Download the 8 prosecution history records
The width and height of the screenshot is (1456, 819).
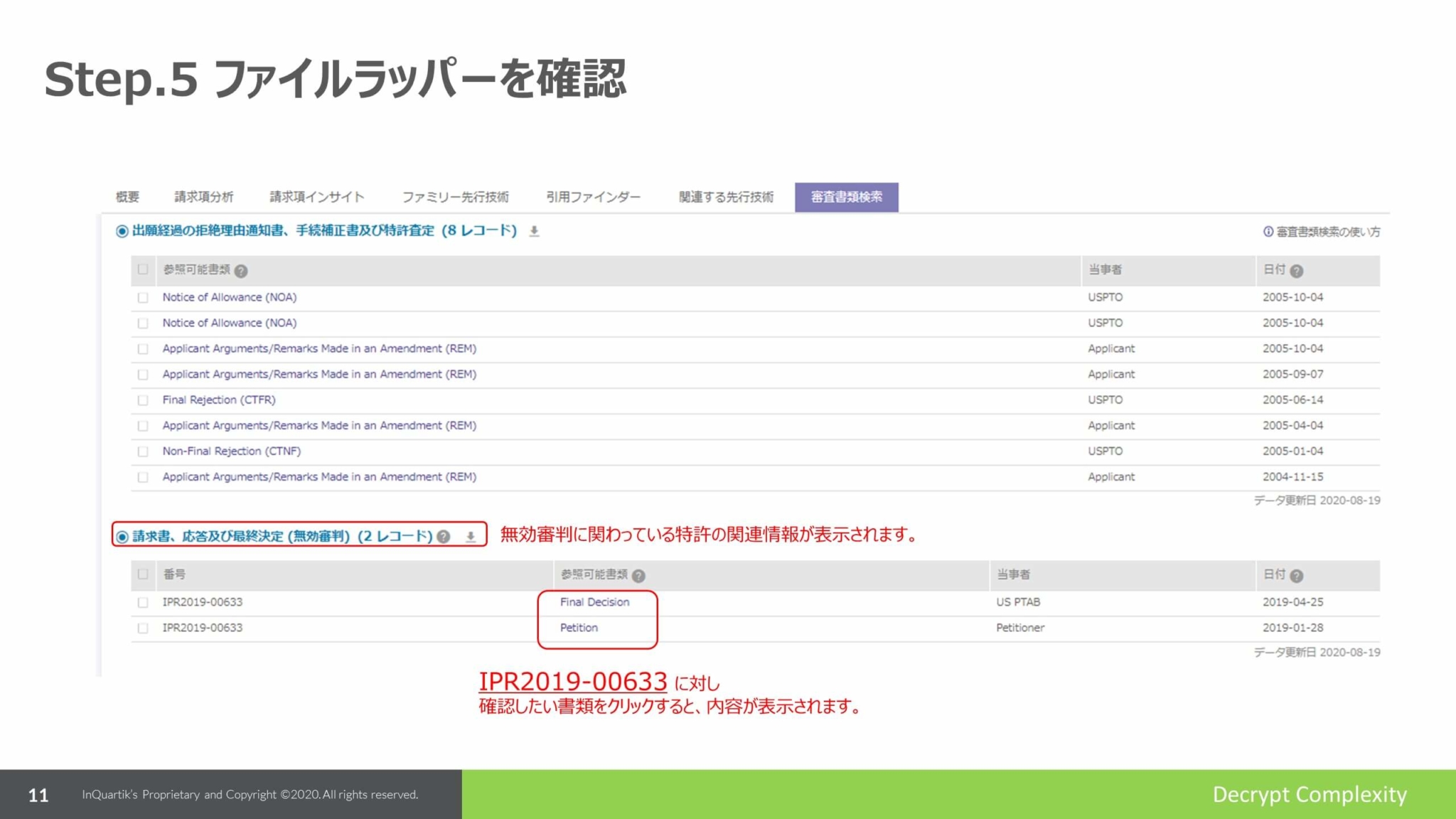pyautogui.click(x=534, y=231)
